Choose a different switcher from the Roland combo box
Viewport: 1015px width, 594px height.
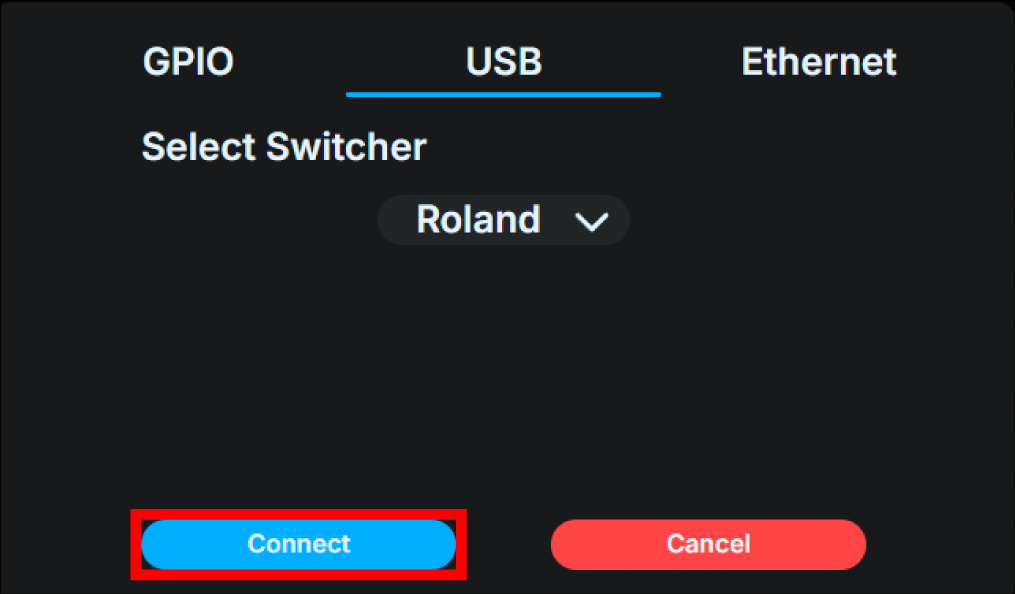tap(503, 220)
